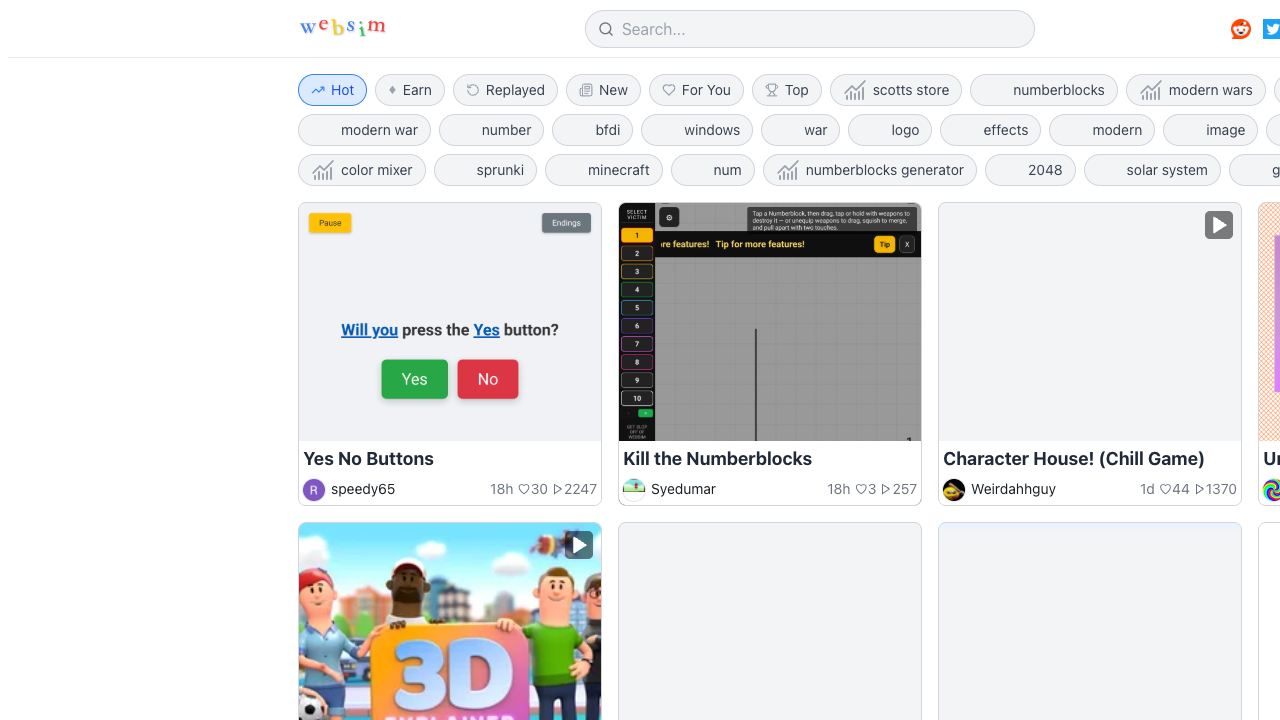
Task: Choose the num tag chip
Action: tap(713, 170)
